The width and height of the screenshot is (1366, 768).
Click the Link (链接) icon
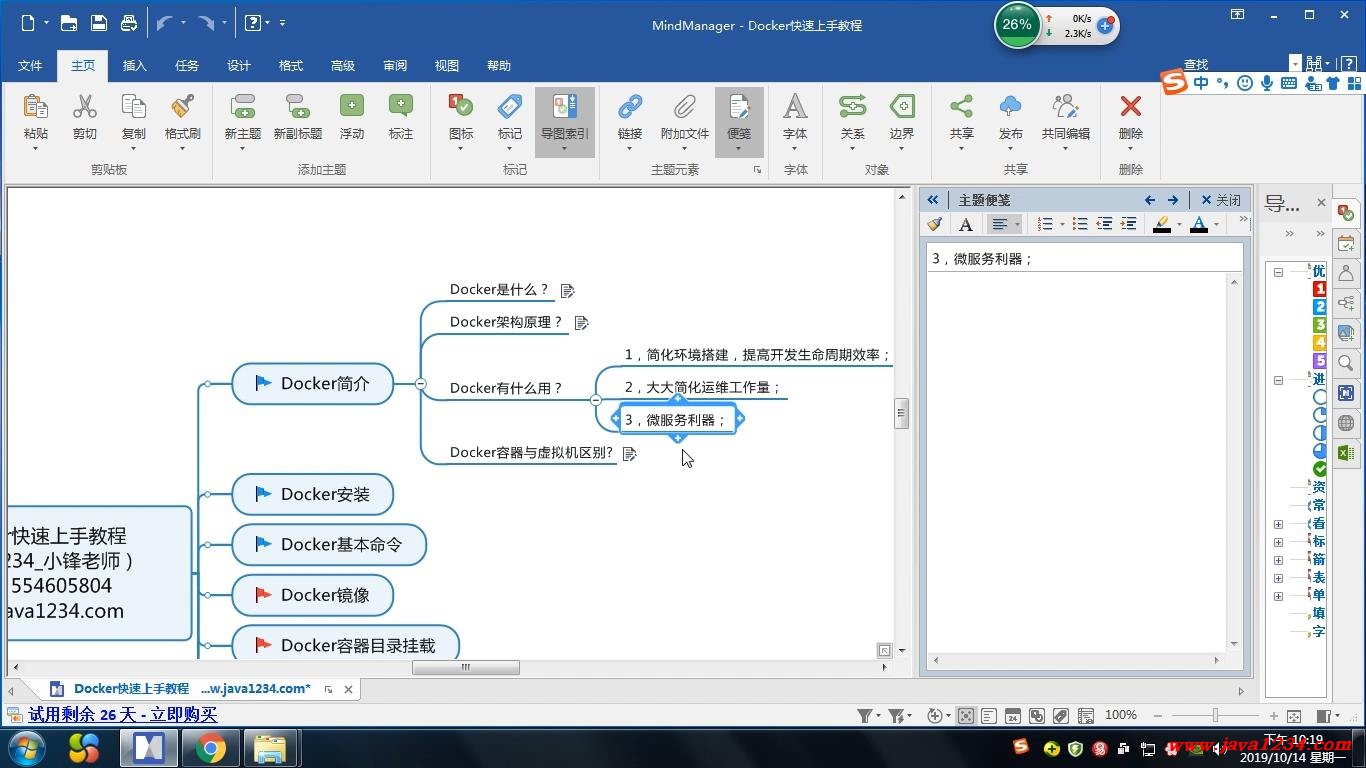tap(630, 106)
